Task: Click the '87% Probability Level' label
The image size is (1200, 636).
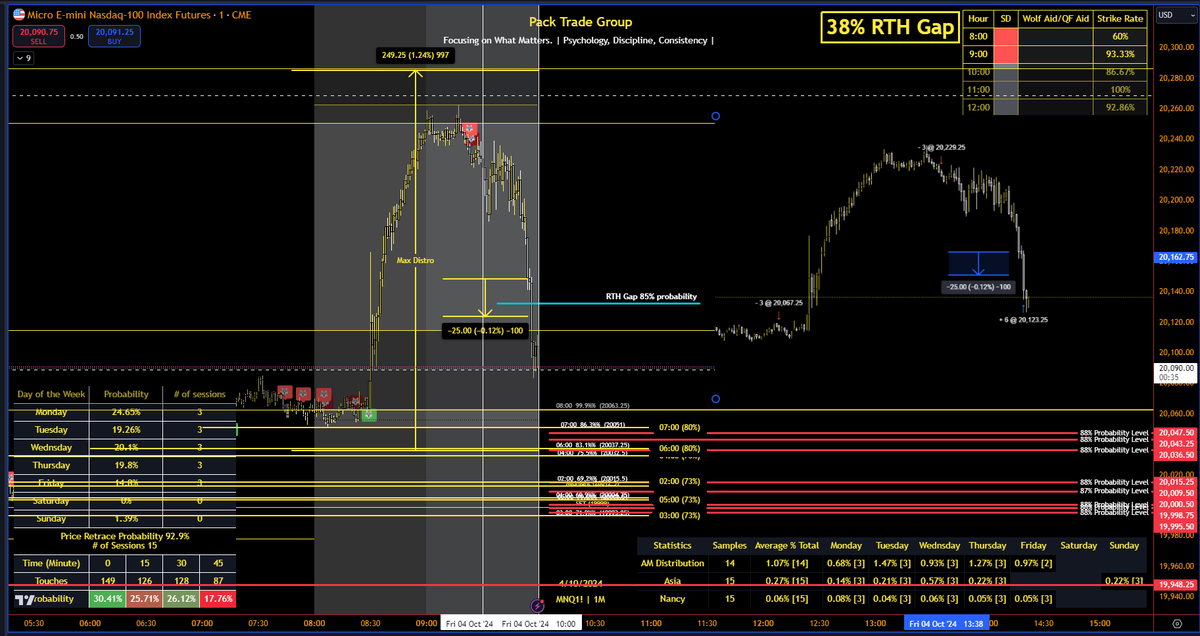Action: pyautogui.click(x=1114, y=491)
